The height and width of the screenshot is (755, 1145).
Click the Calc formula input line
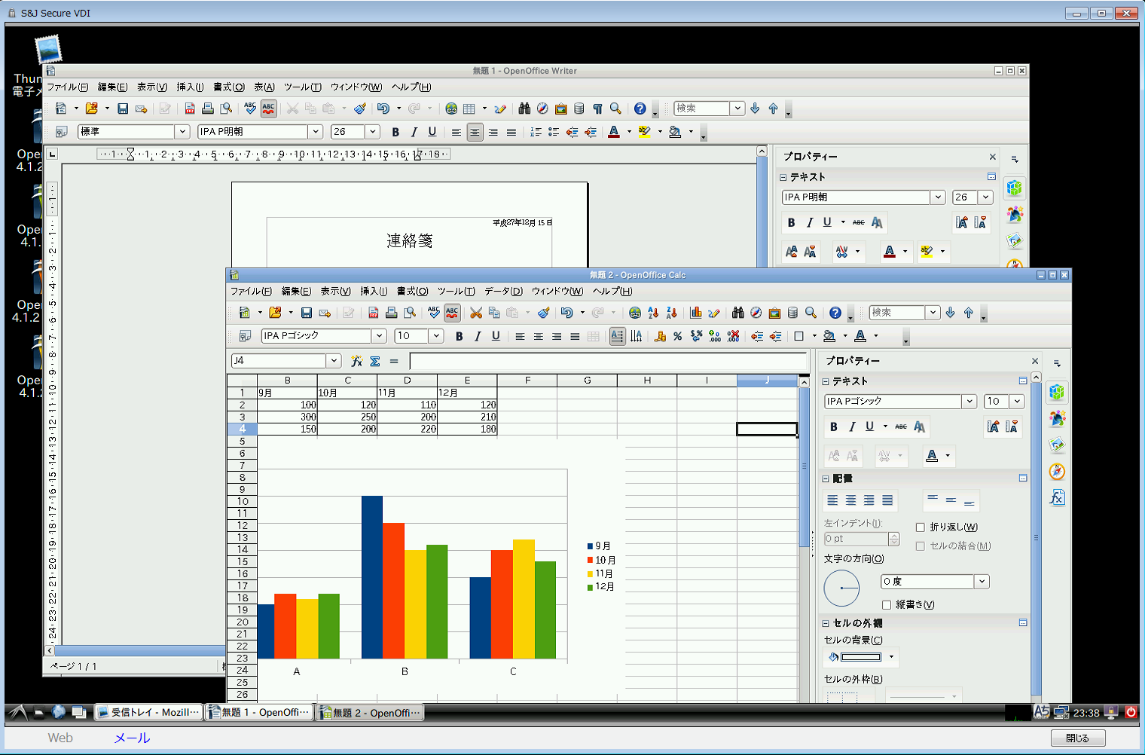[x=609, y=361]
